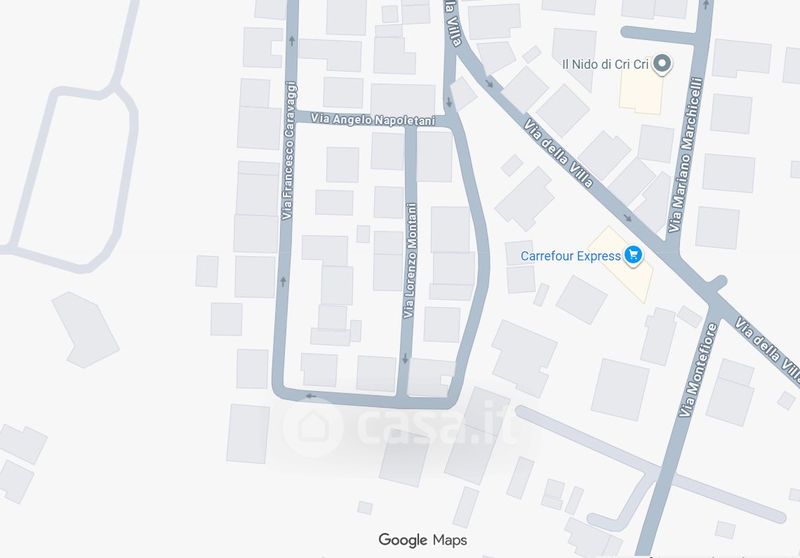Select the Via Montefiore street label
Viewport: 800px width, 558px height.
tap(697, 370)
